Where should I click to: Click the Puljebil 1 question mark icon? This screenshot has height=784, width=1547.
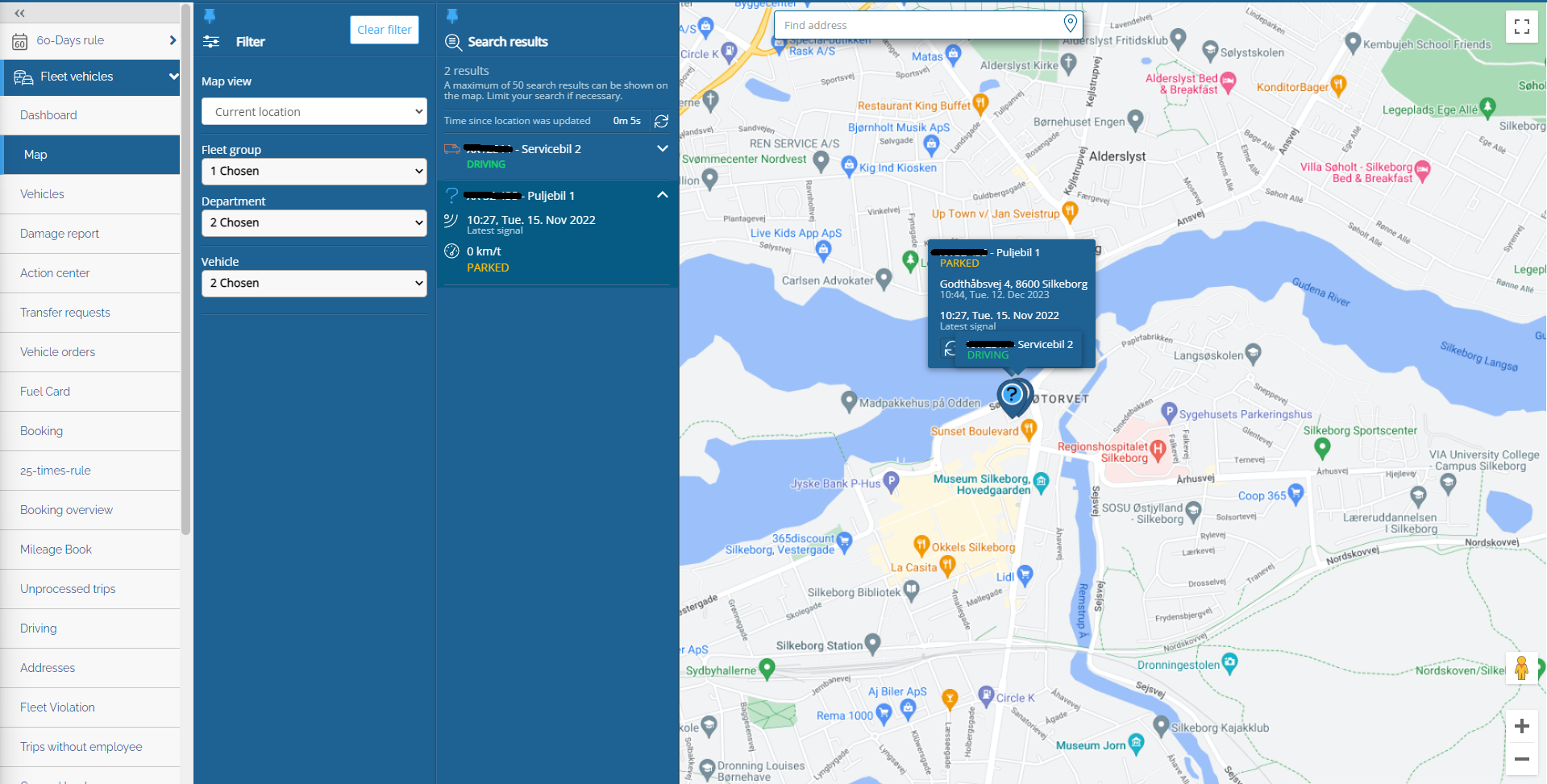(452, 195)
